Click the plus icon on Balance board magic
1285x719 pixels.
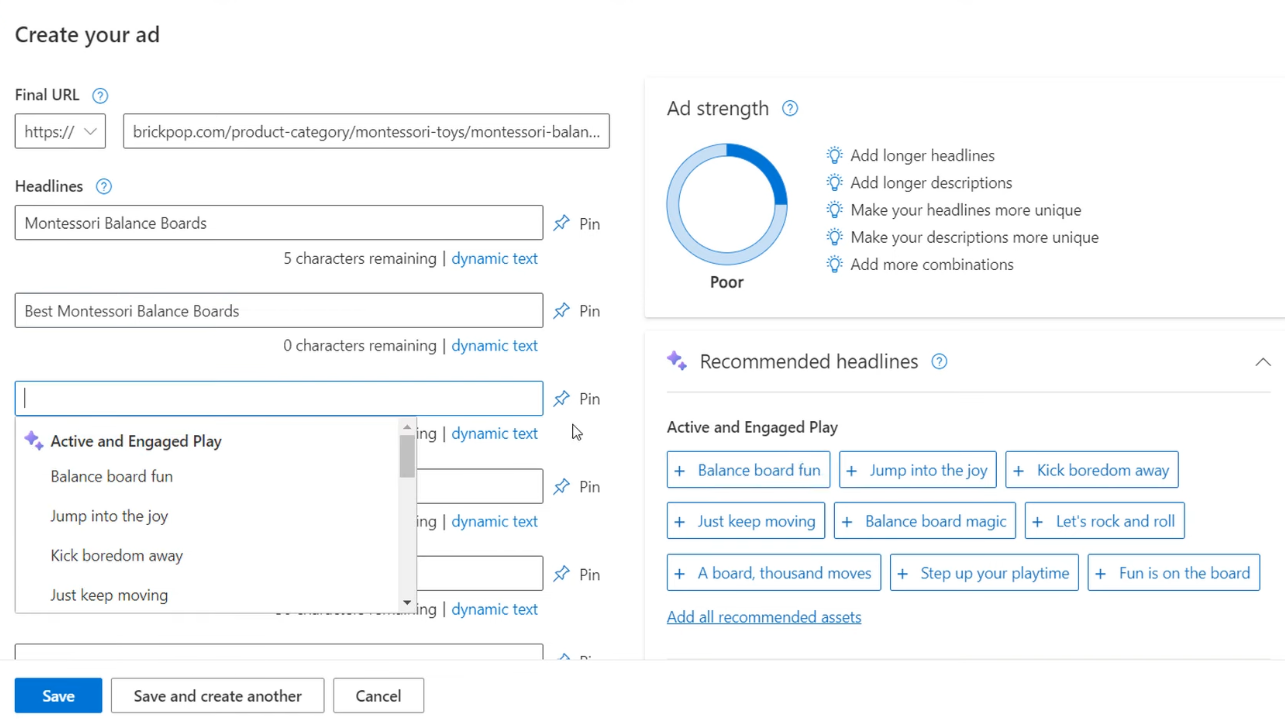[848, 521]
